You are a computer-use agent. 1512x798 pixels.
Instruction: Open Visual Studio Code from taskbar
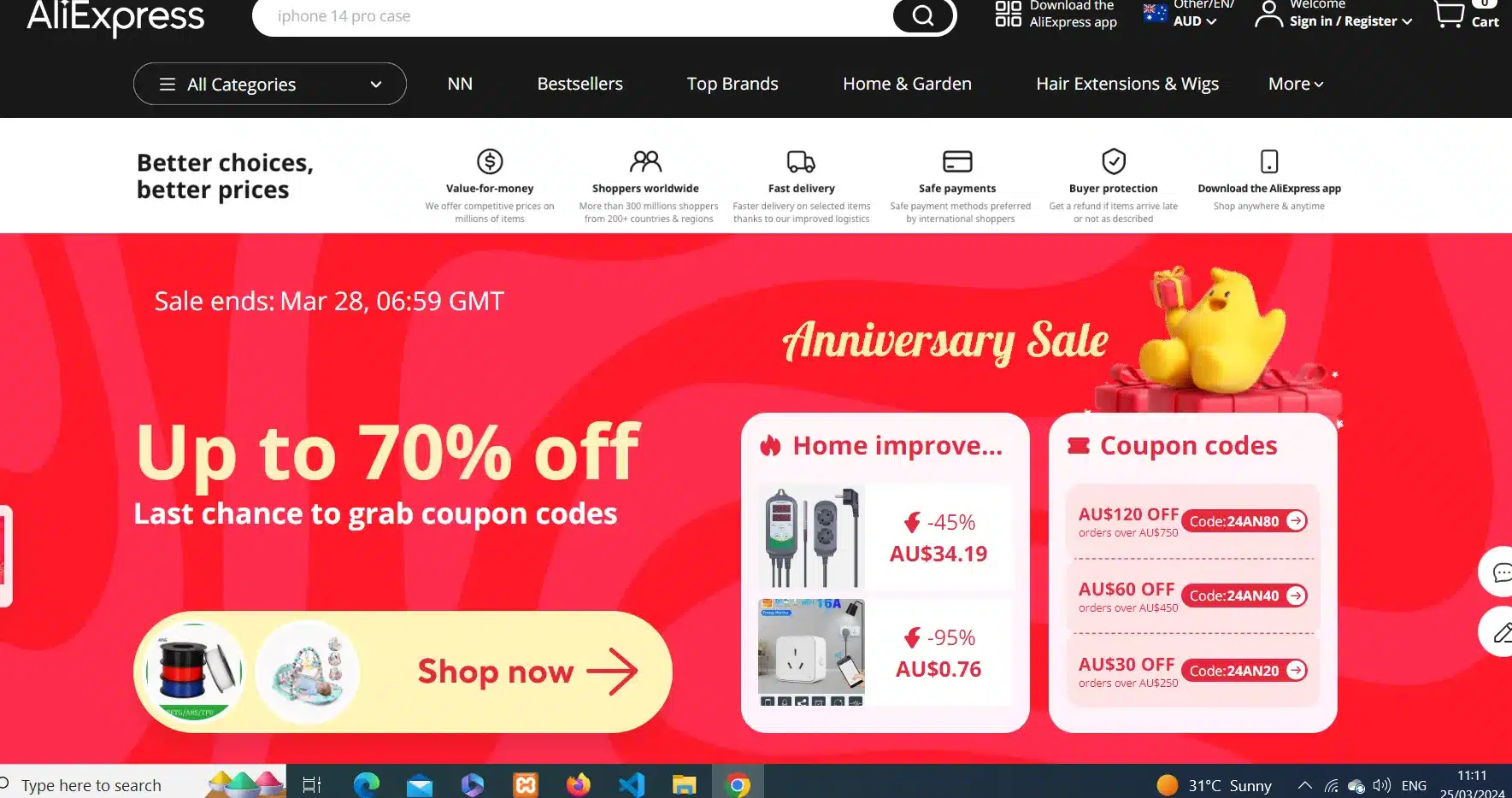pyautogui.click(x=632, y=784)
